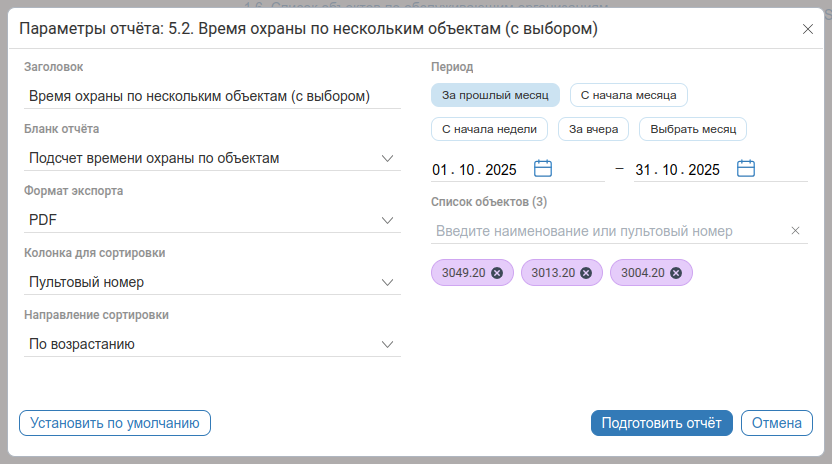Select the 'За прошлый месяц' period
The height and width of the screenshot is (464, 832).
coord(495,95)
